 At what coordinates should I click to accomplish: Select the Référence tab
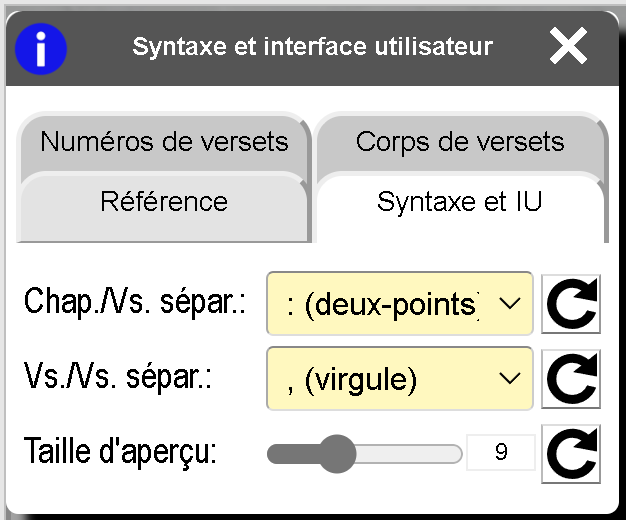pos(164,202)
